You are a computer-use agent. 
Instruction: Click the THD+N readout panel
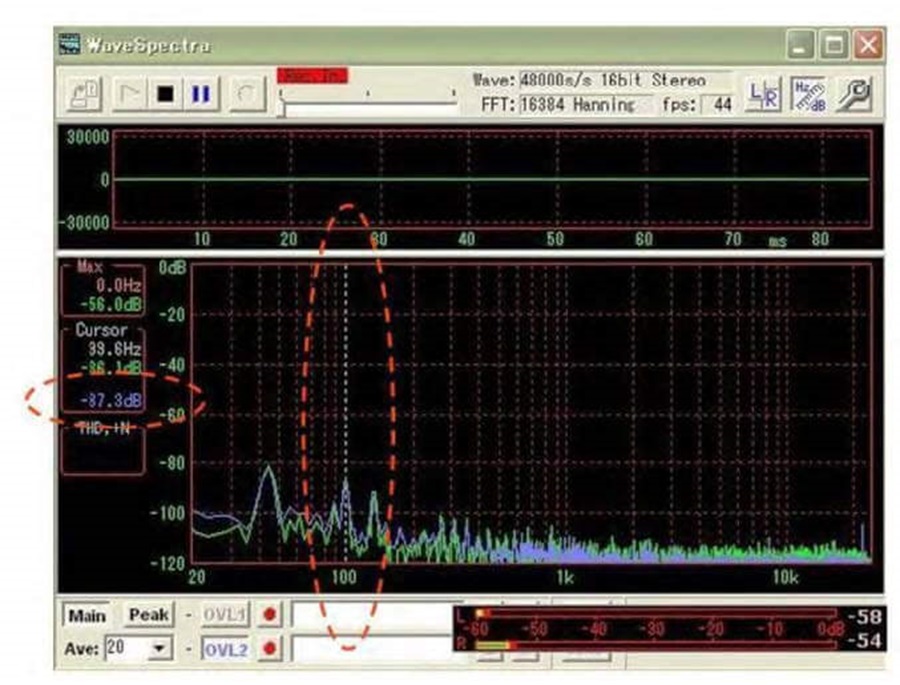103,451
